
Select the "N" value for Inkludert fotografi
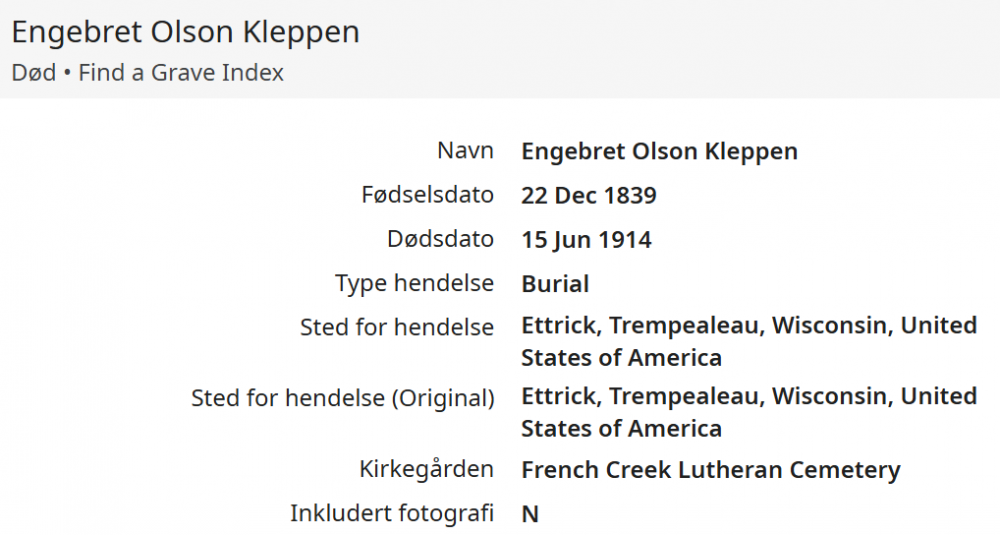click(530, 514)
